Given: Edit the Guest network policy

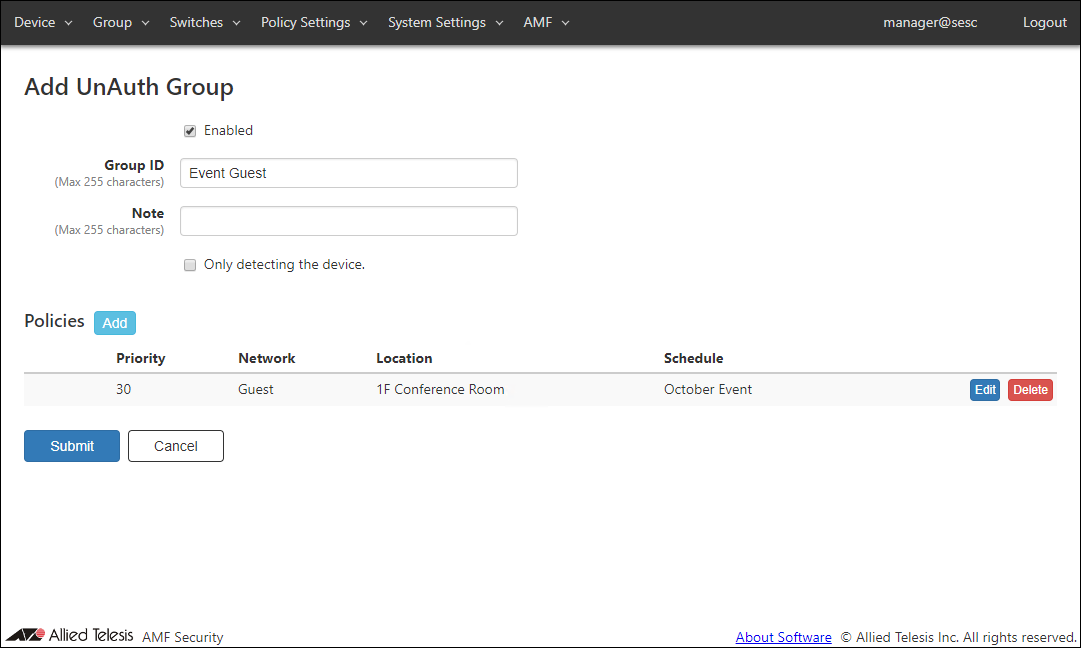Looking at the screenshot, I should pyautogui.click(x=985, y=390).
